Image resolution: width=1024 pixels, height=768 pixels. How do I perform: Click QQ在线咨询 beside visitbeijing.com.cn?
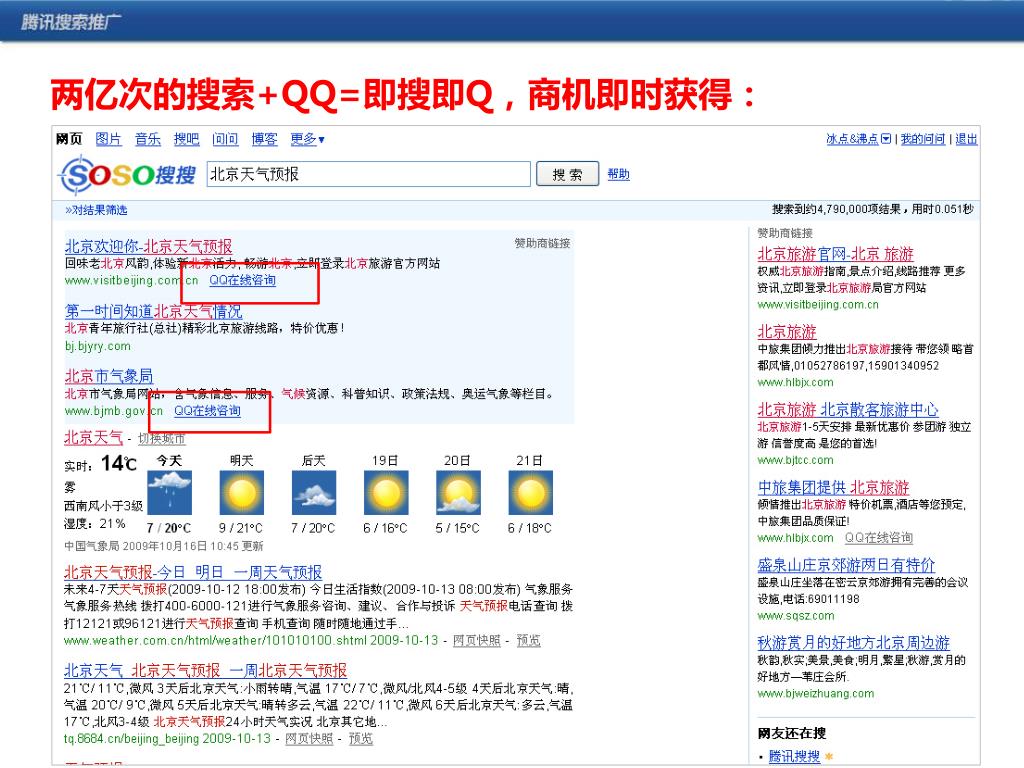pos(242,280)
